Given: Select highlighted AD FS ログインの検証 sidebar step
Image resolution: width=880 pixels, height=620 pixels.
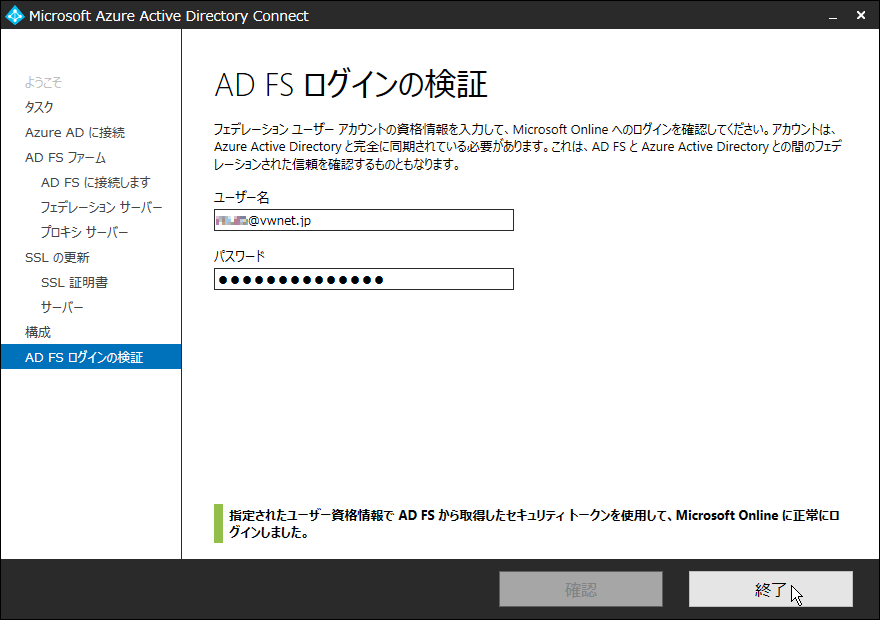Looking at the screenshot, I should click(x=91, y=357).
